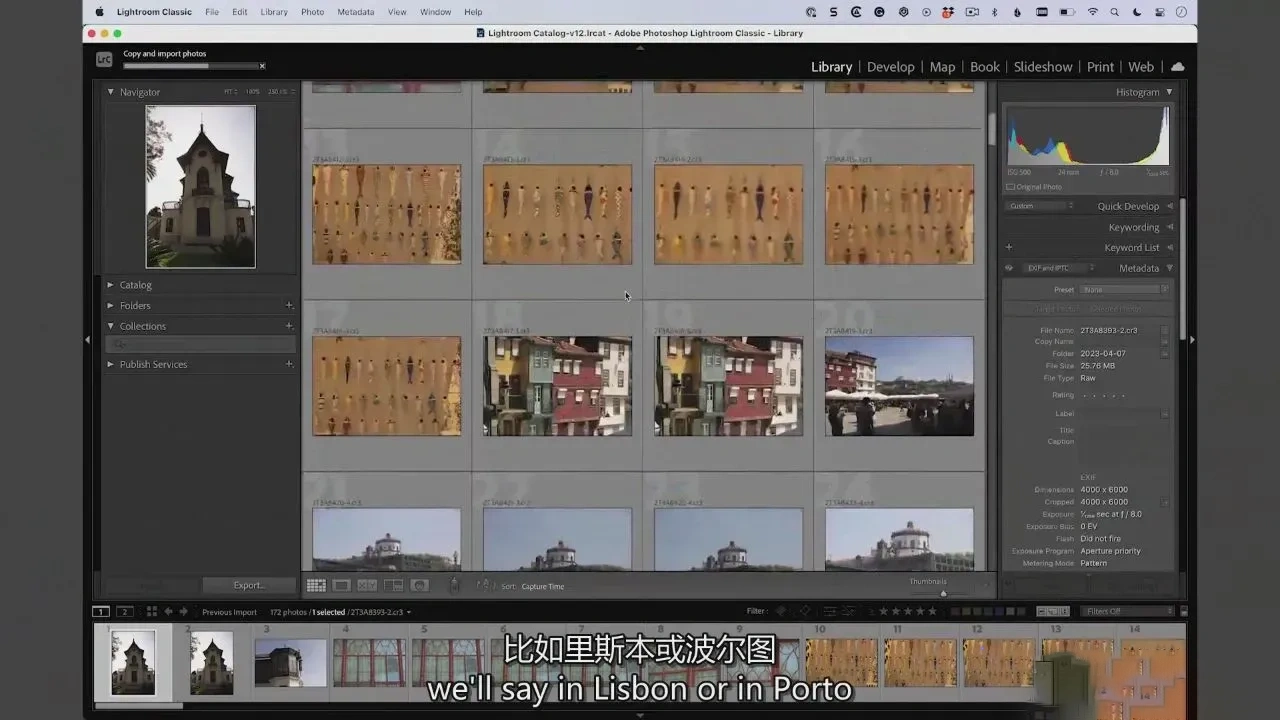Viewport: 1280px width, 720px height.
Task: Switch to Grid view icon in toolbar
Action: point(316,586)
